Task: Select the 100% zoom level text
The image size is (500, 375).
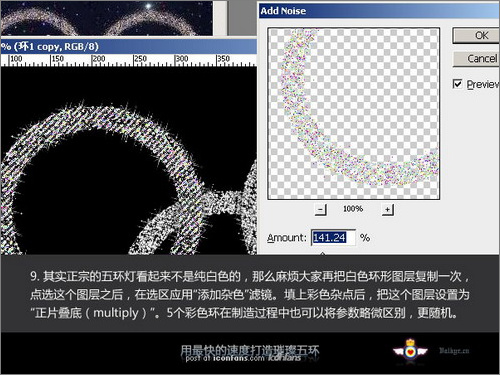Action: click(353, 209)
